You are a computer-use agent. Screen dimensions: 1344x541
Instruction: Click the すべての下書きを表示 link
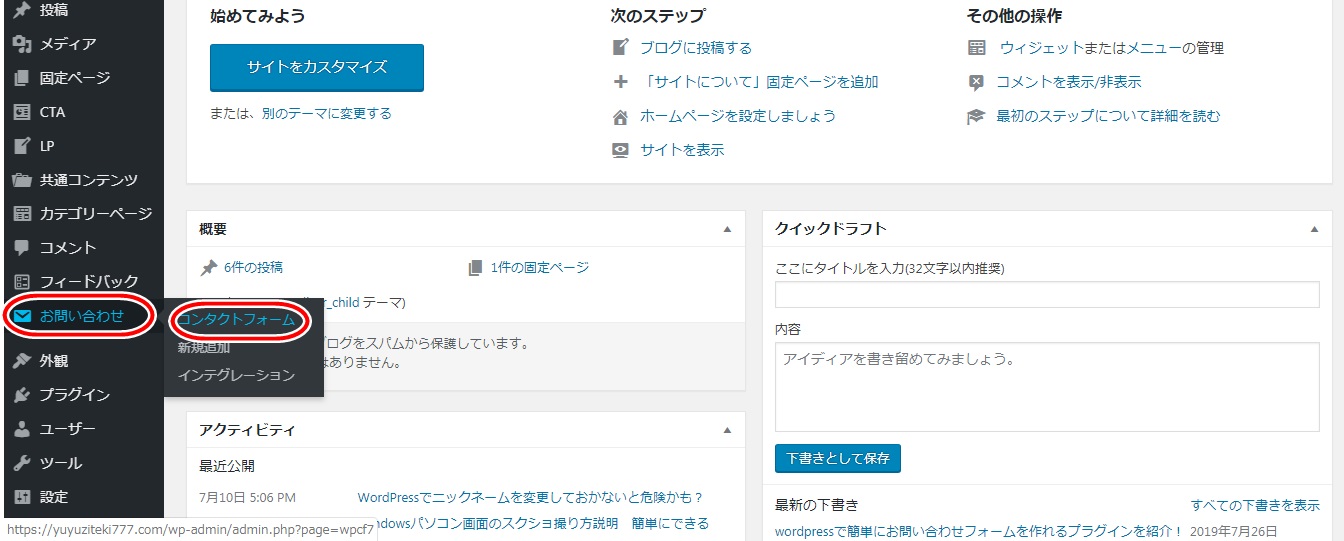(x=1255, y=505)
